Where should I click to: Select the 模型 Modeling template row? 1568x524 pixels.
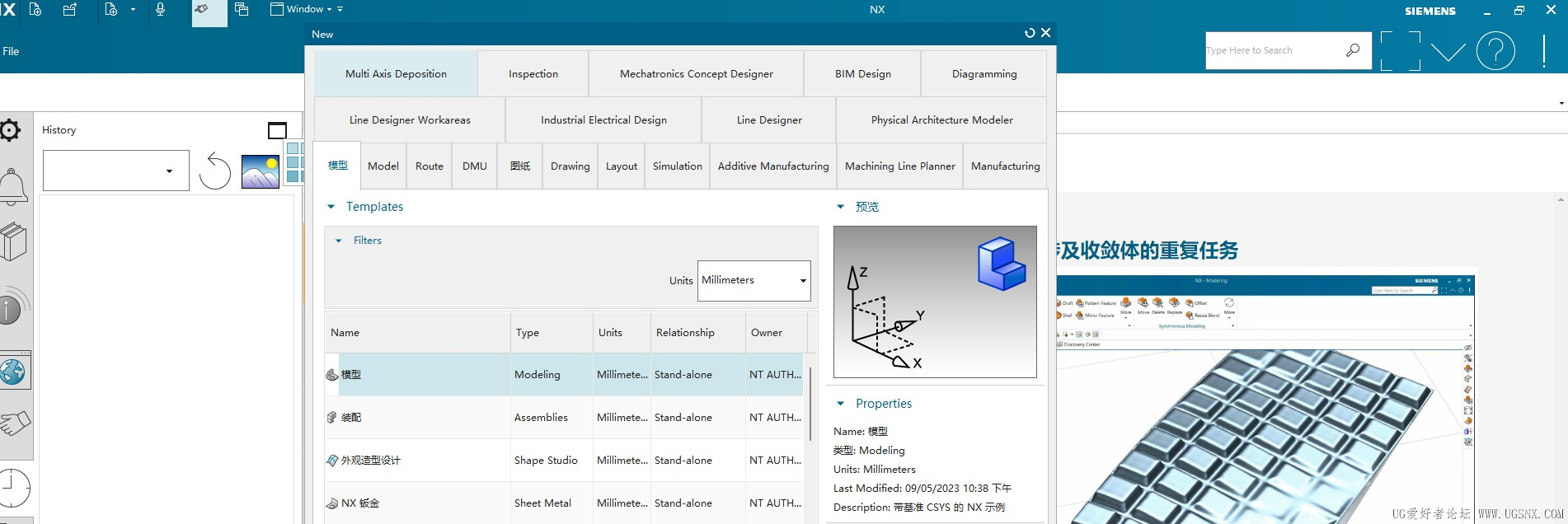pyautogui.click(x=566, y=375)
